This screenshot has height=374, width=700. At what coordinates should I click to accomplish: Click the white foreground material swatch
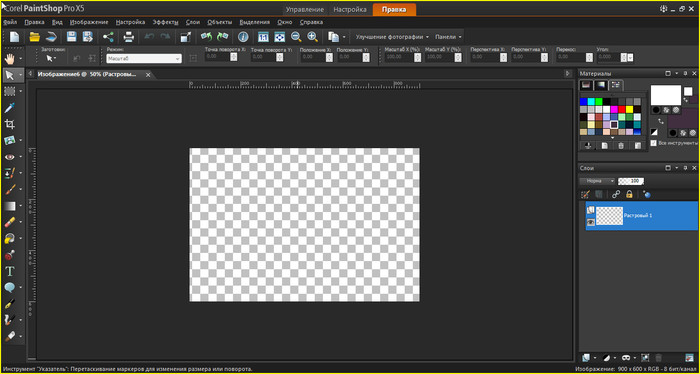click(x=665, y=95)
